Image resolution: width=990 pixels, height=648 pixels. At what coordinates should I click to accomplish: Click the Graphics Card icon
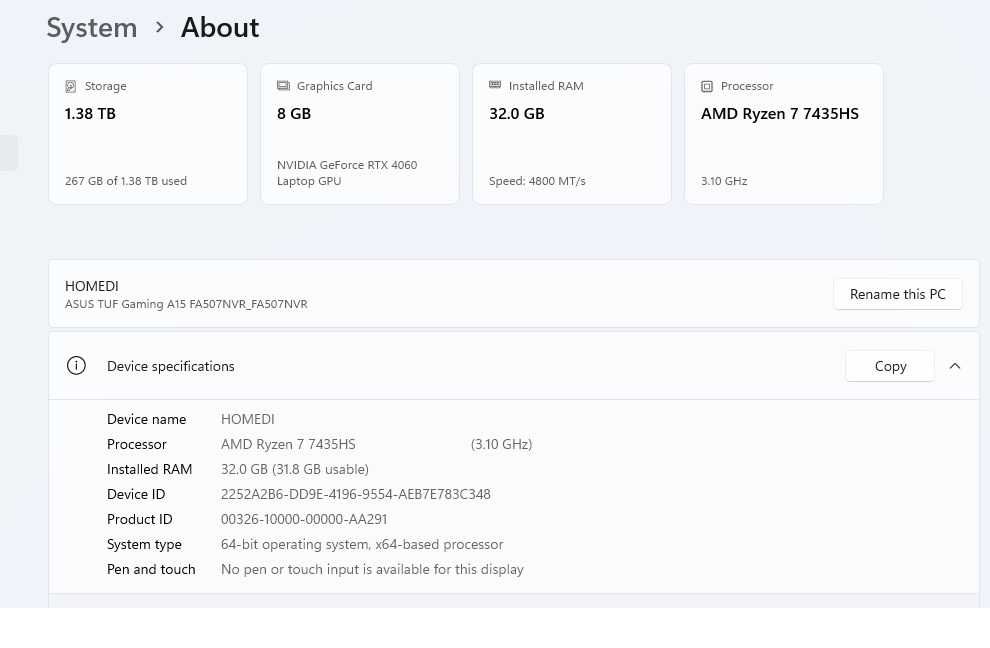283,86
